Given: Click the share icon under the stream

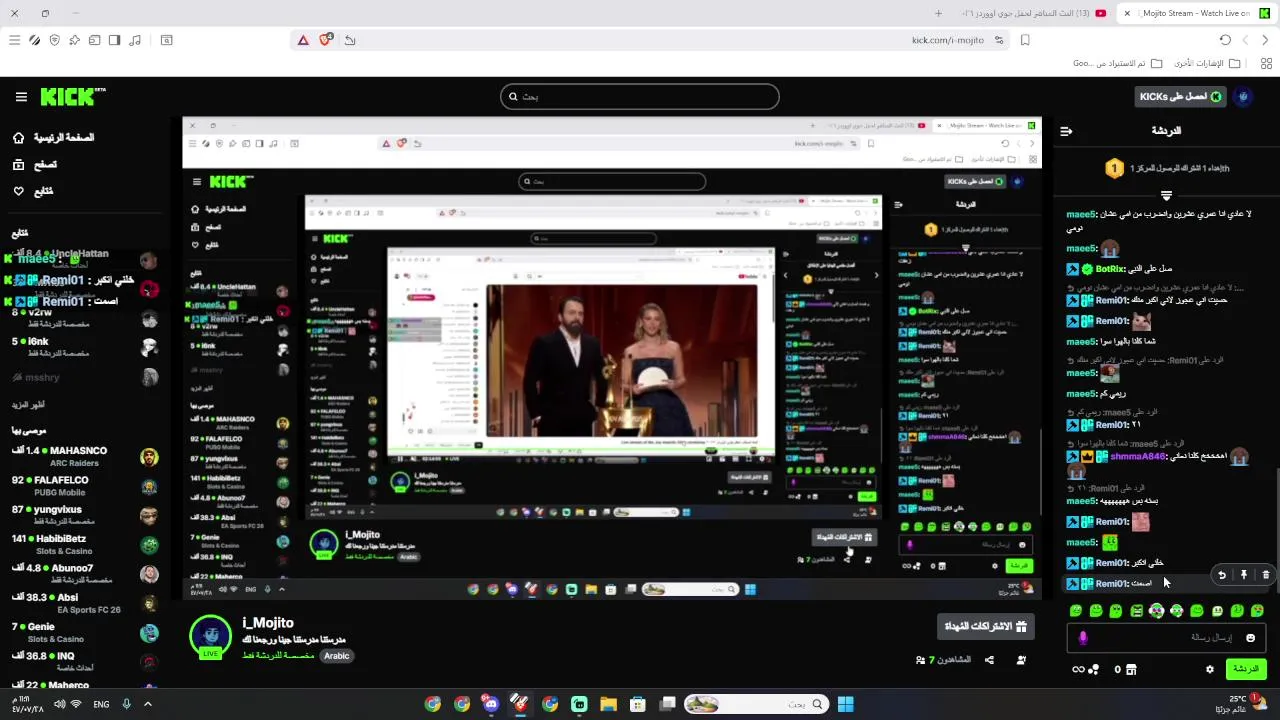Looking at the screenshot, I should point(989,660).
